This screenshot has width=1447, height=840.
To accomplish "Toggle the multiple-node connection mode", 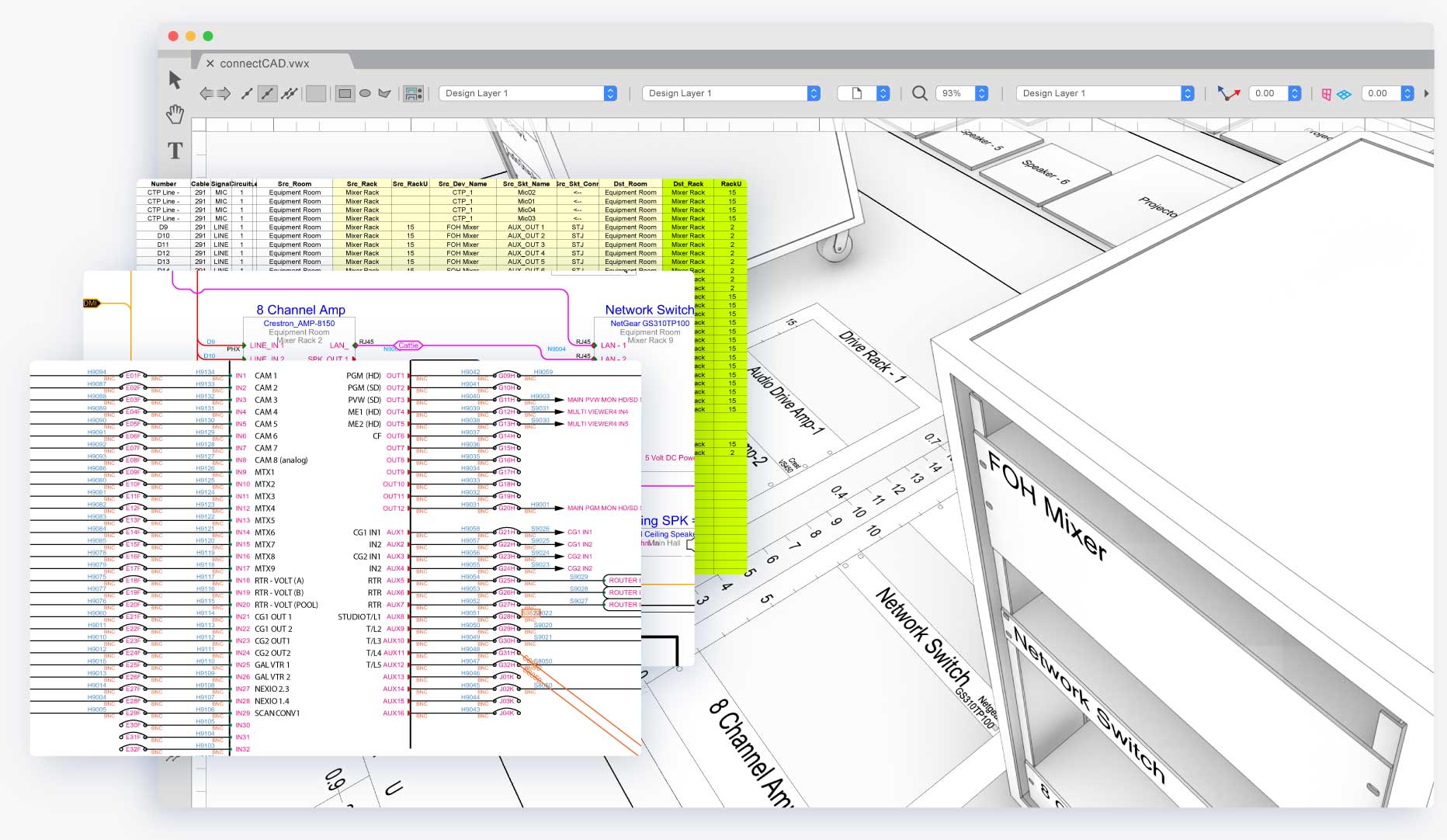I will click(x=289, y=94).
